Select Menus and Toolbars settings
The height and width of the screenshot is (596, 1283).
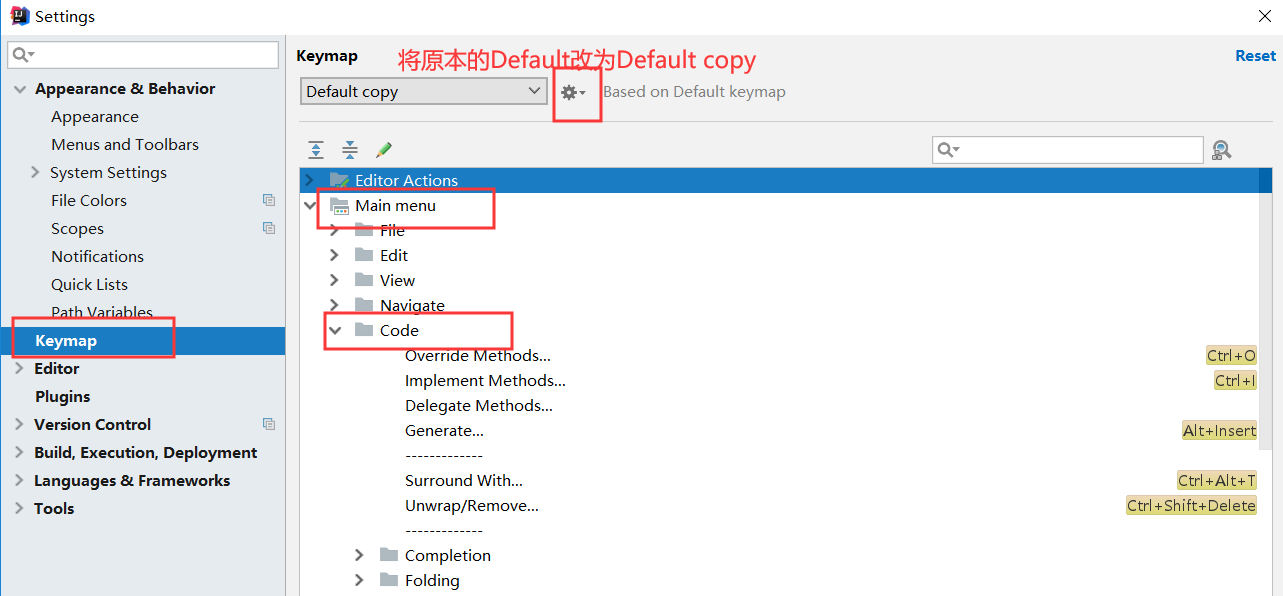125,145
